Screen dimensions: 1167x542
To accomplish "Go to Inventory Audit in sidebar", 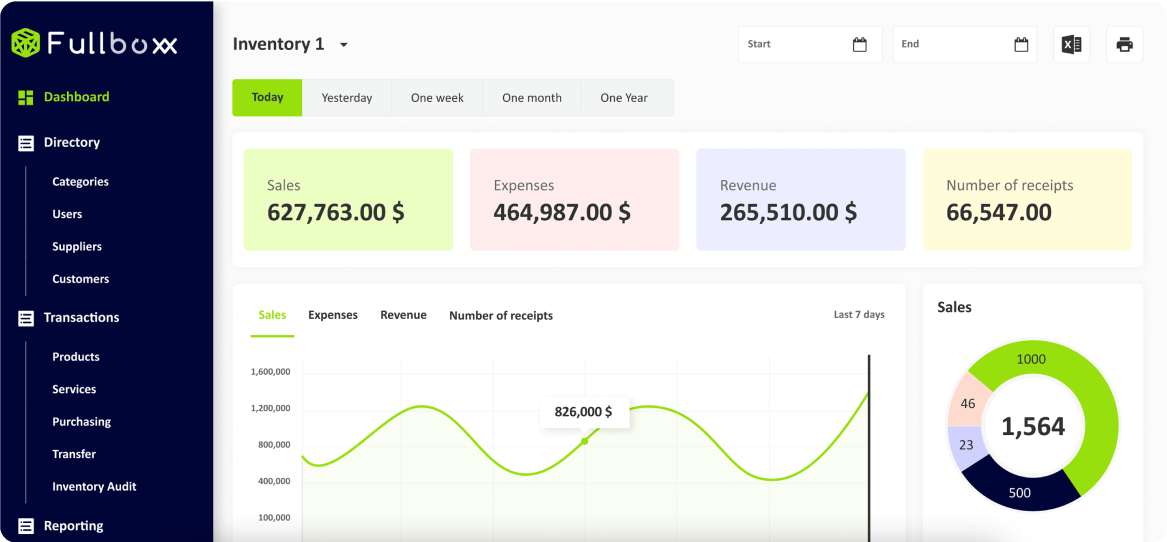I will coord(94,487).
